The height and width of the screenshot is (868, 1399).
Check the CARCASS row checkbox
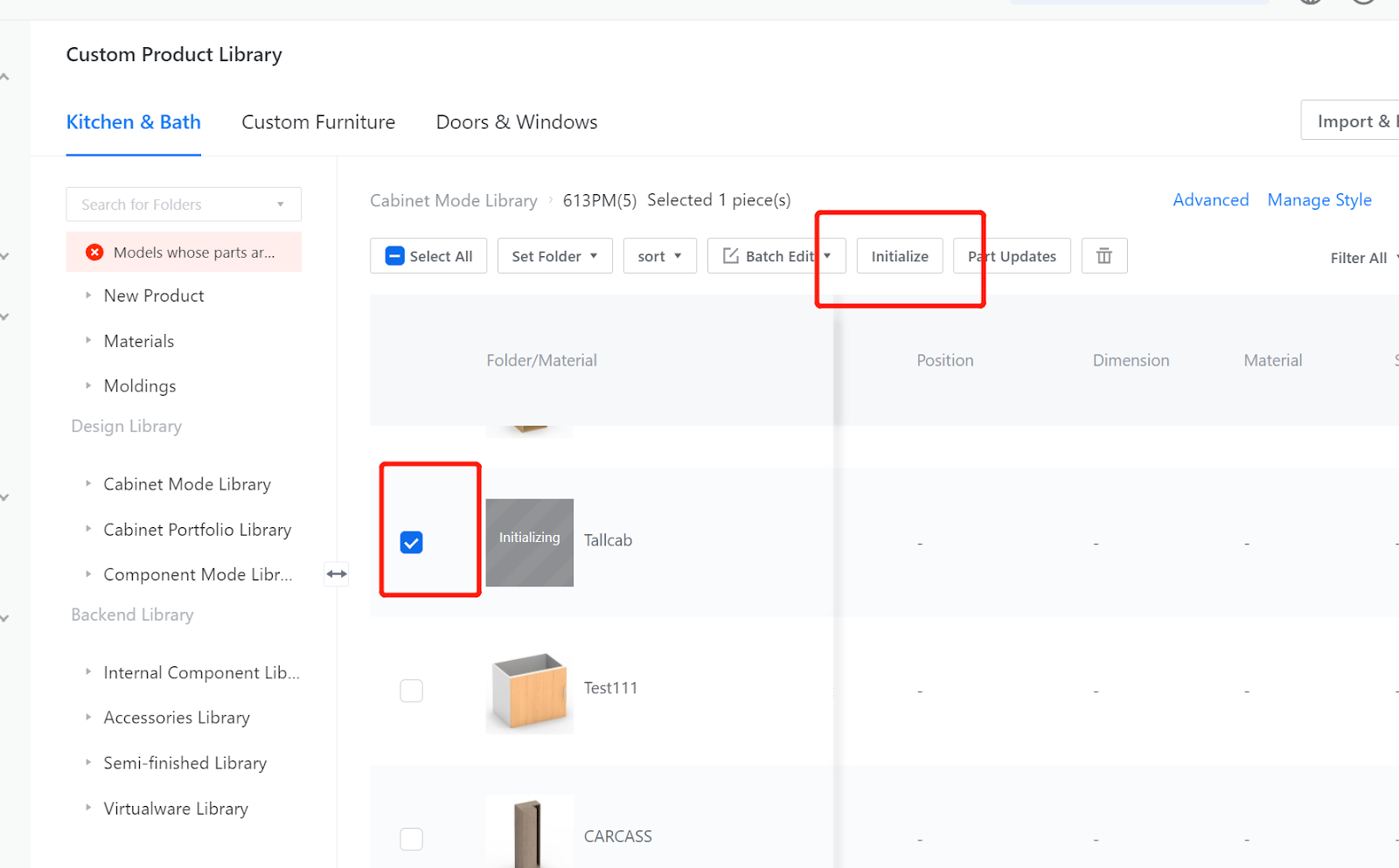click(x=411, y=839)
